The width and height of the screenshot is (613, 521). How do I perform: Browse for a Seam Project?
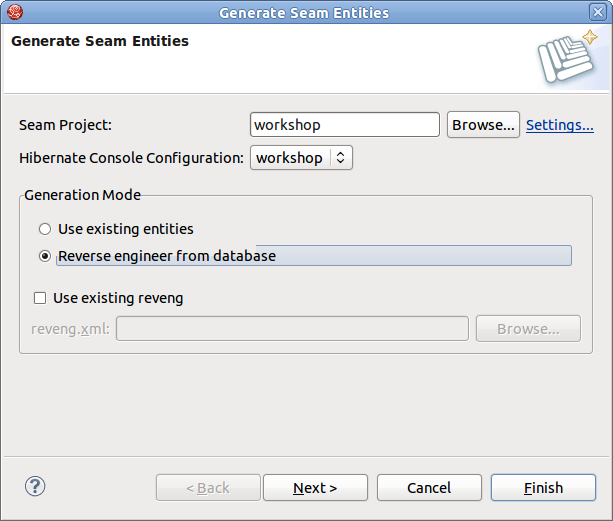tap(483, 125)
